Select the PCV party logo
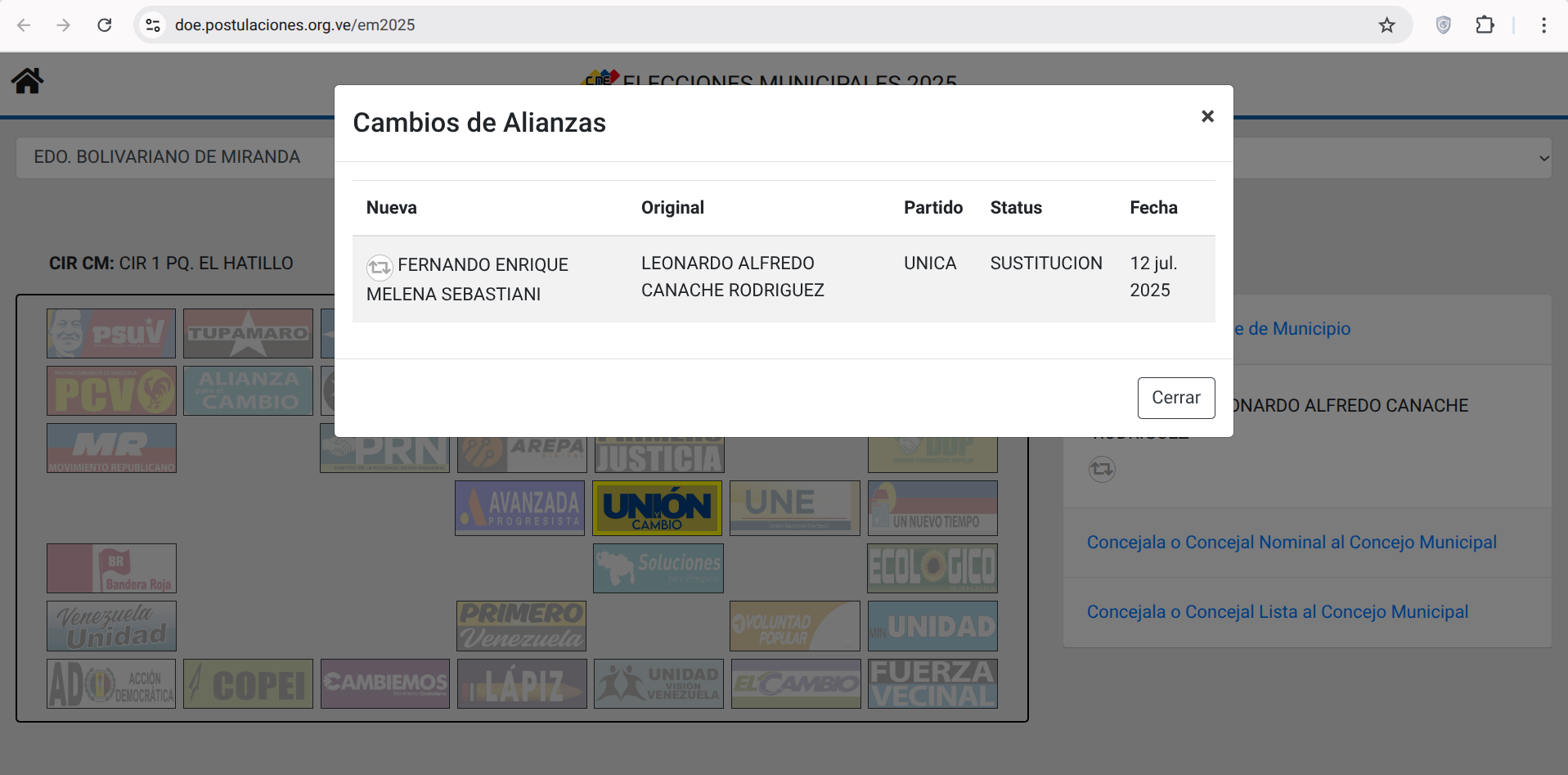The image size is (1568, 775). coord(111,390)
